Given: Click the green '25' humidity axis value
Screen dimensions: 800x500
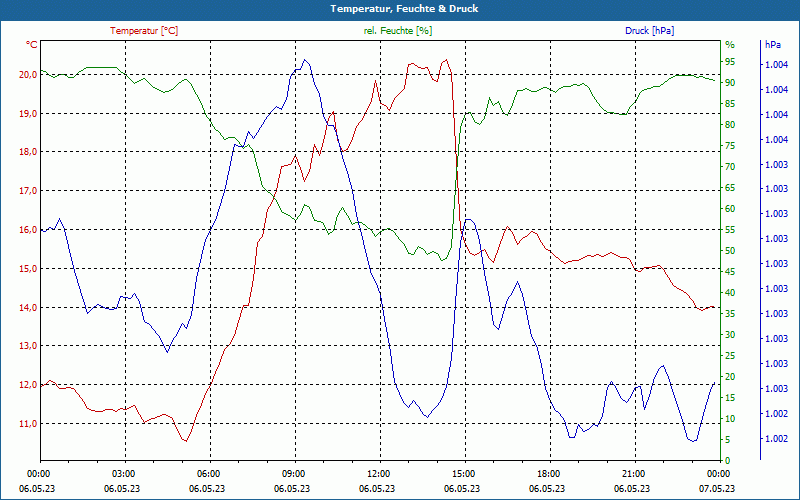Looking at the screenshot, I should 730,356.
